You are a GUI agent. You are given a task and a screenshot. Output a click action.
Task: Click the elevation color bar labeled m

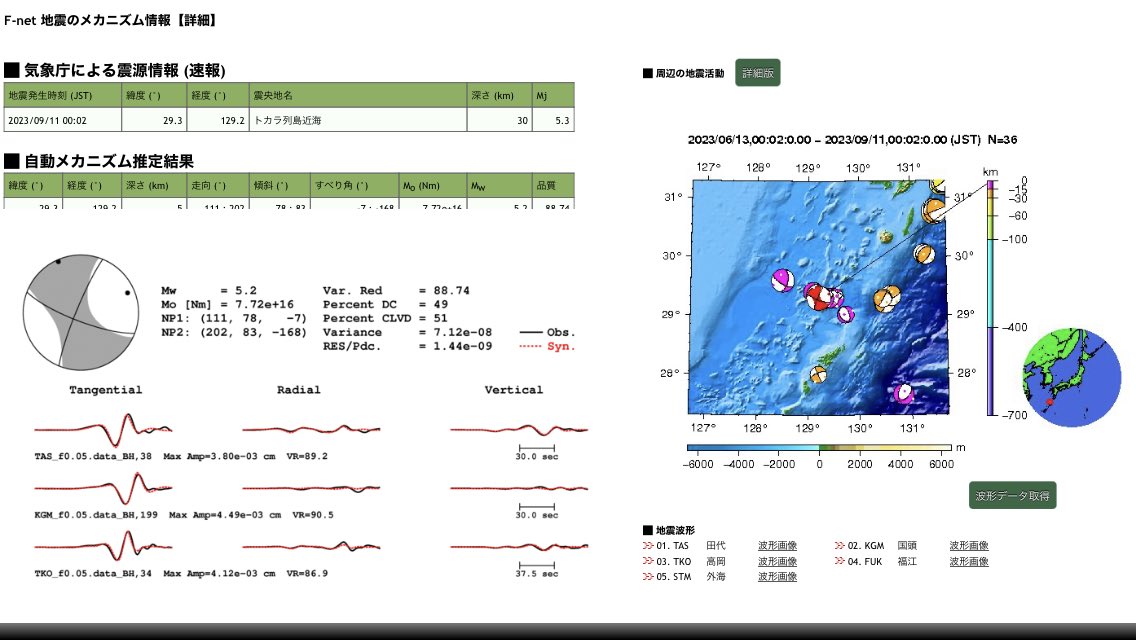(819, 448)
